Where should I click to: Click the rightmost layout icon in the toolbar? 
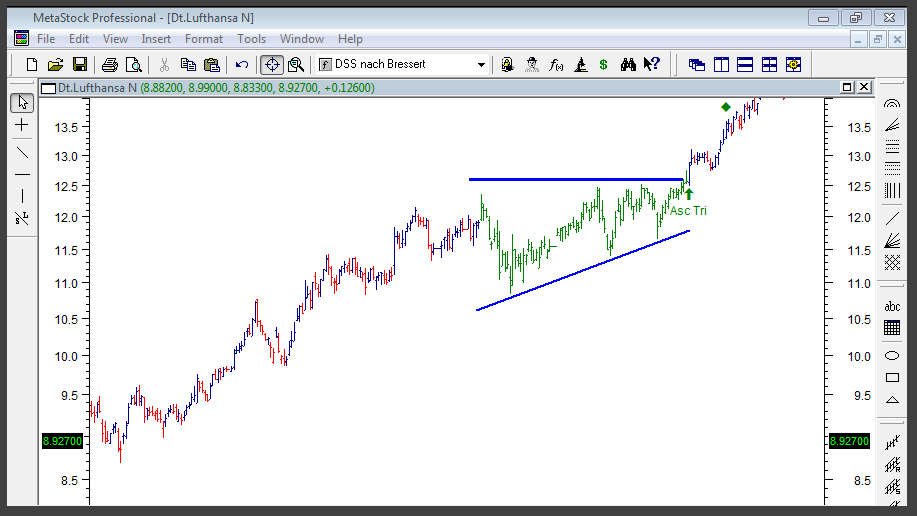[794, 64]
